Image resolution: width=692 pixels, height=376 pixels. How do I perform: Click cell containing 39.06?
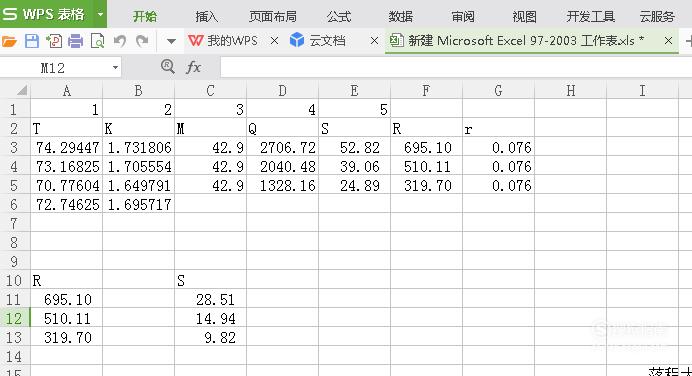[x=354, y=166]
